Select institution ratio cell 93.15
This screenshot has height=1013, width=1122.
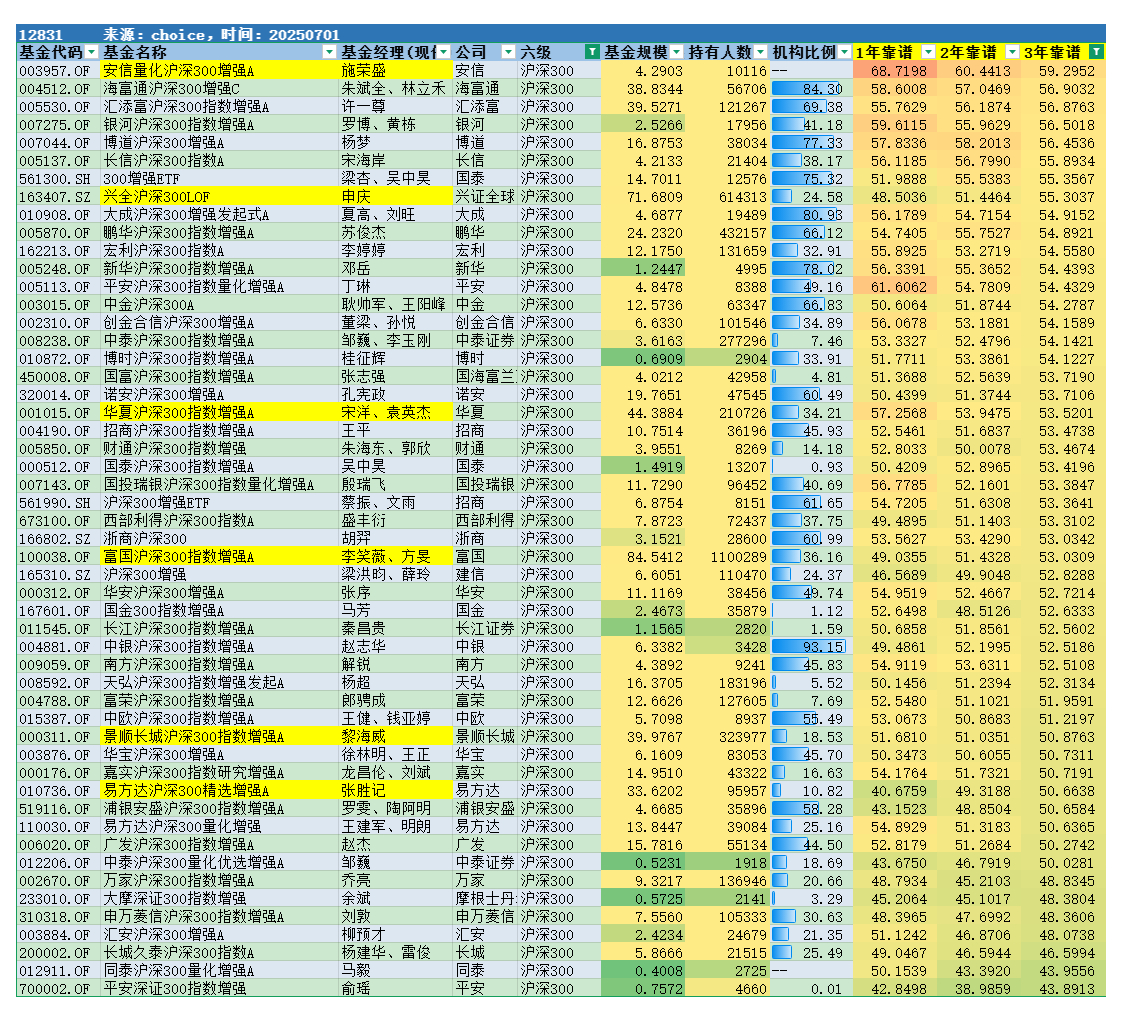click(811, 647)
